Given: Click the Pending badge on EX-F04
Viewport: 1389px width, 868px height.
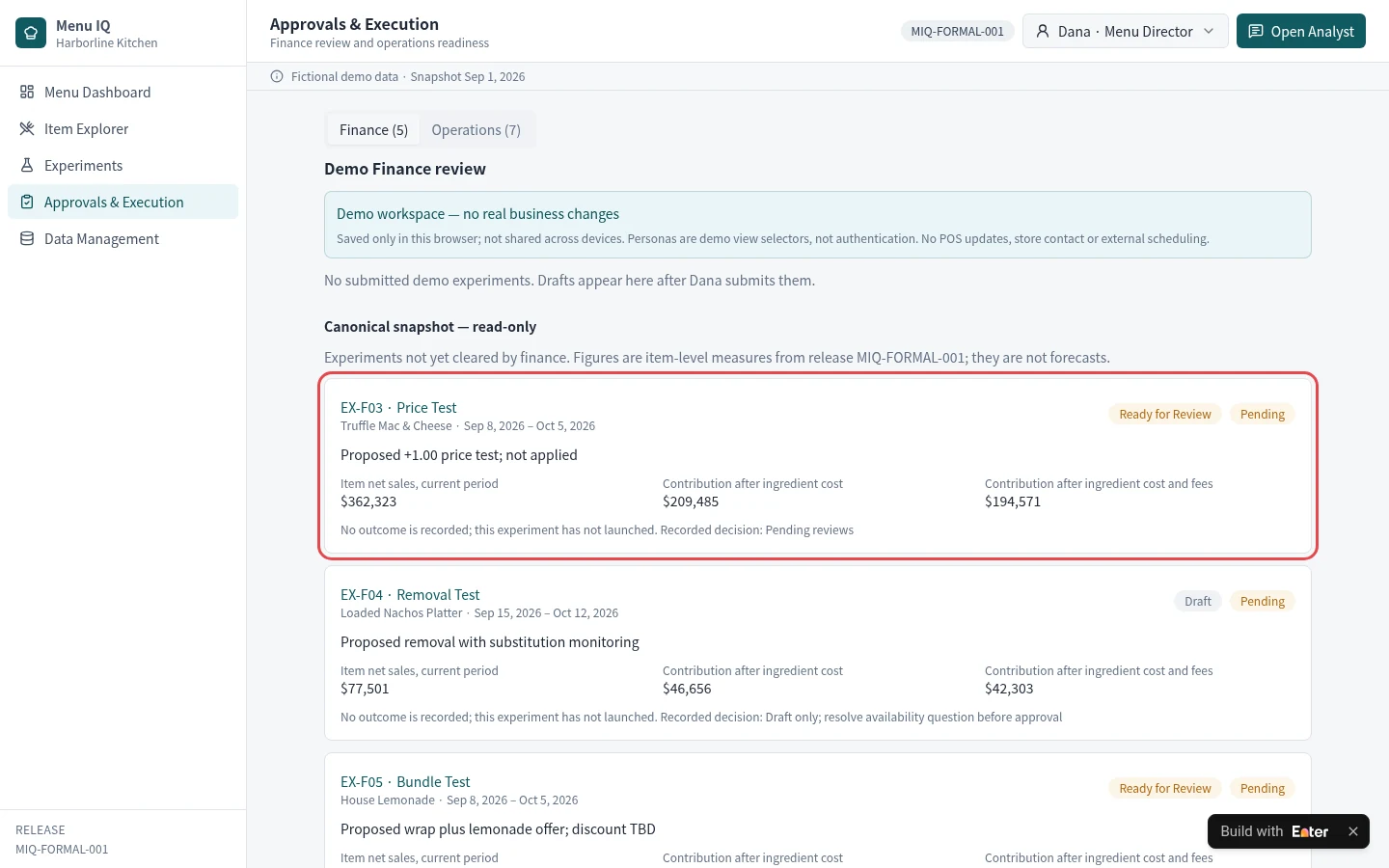Looking at the screenshot, I should pos(1262,602).
